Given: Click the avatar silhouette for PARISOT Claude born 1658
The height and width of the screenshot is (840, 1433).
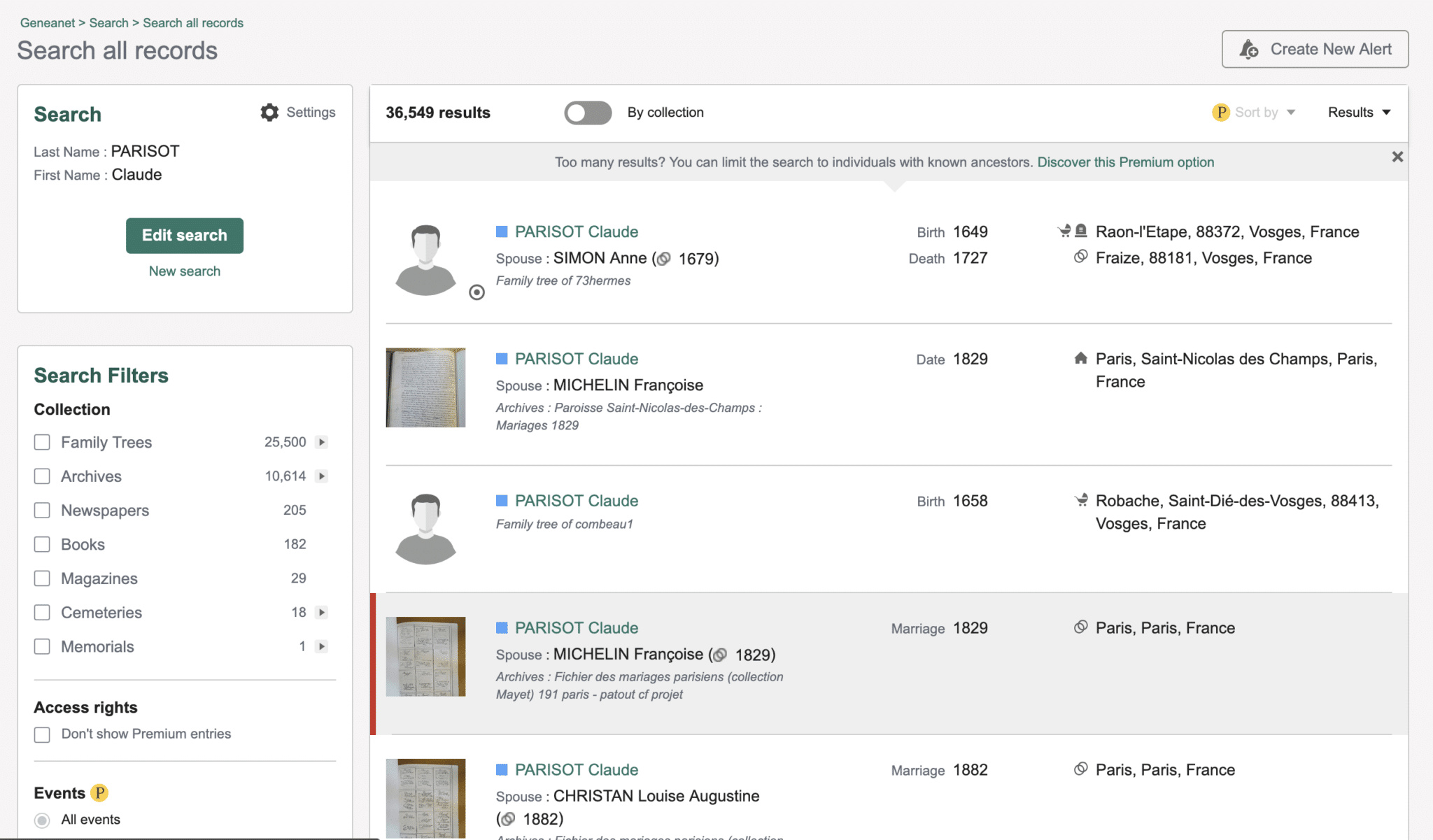Looking at the screenshot, I should pyautogui.click(x=425, y=529).
